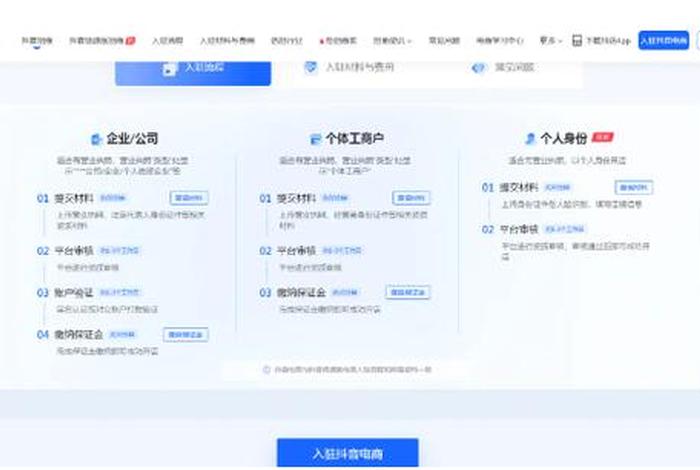Click the person icon next to 个人身份

pyautogui.click(x=530, y=139)
